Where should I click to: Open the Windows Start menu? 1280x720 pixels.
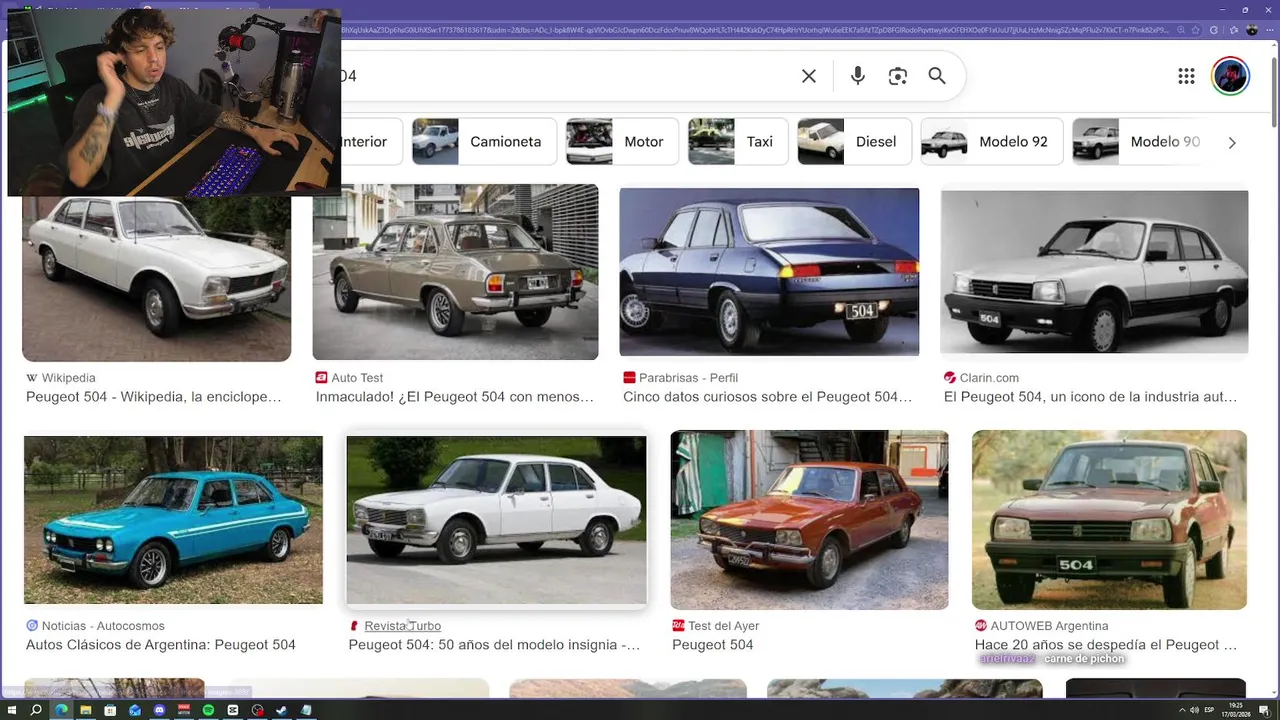coord(12,710)
